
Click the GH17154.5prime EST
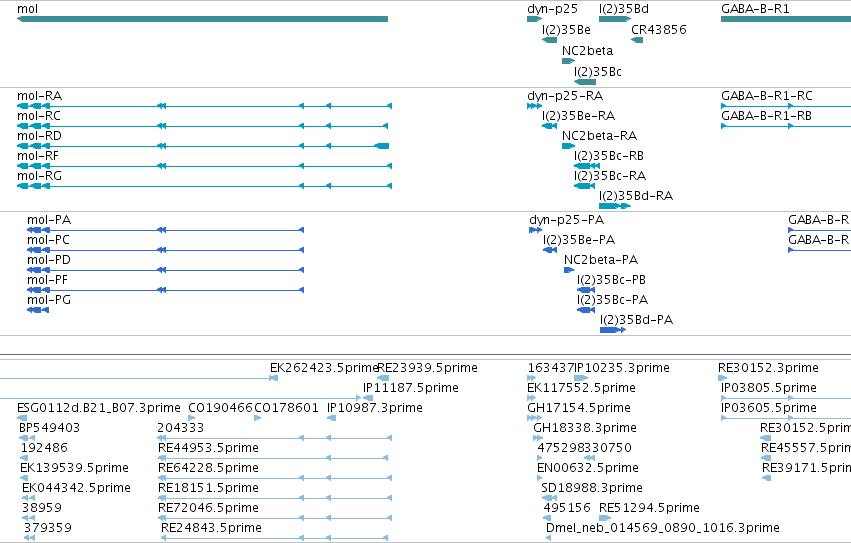(534, 418)
